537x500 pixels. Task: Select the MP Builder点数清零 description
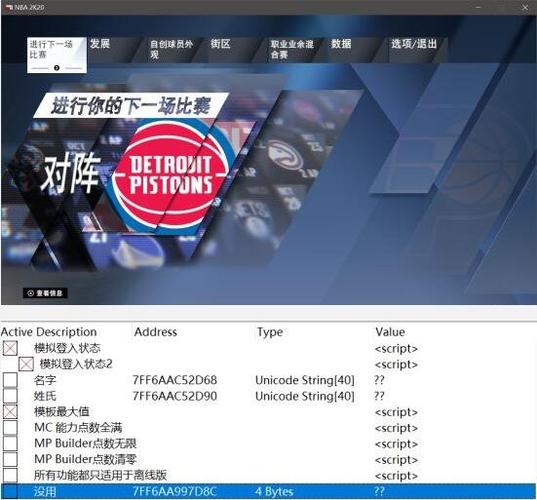[85, 459]
